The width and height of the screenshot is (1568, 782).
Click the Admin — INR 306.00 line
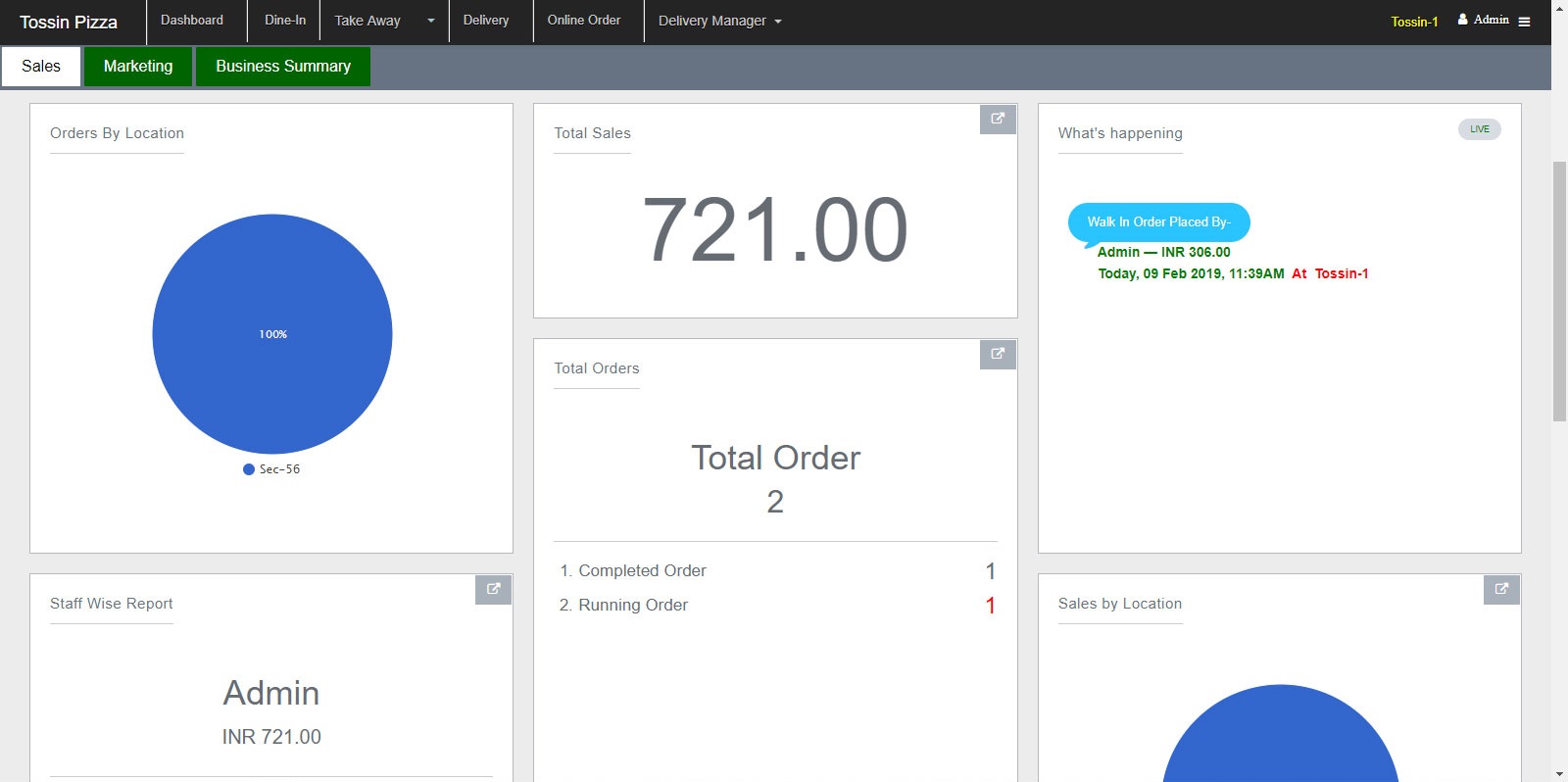(x=1163, y=252)
